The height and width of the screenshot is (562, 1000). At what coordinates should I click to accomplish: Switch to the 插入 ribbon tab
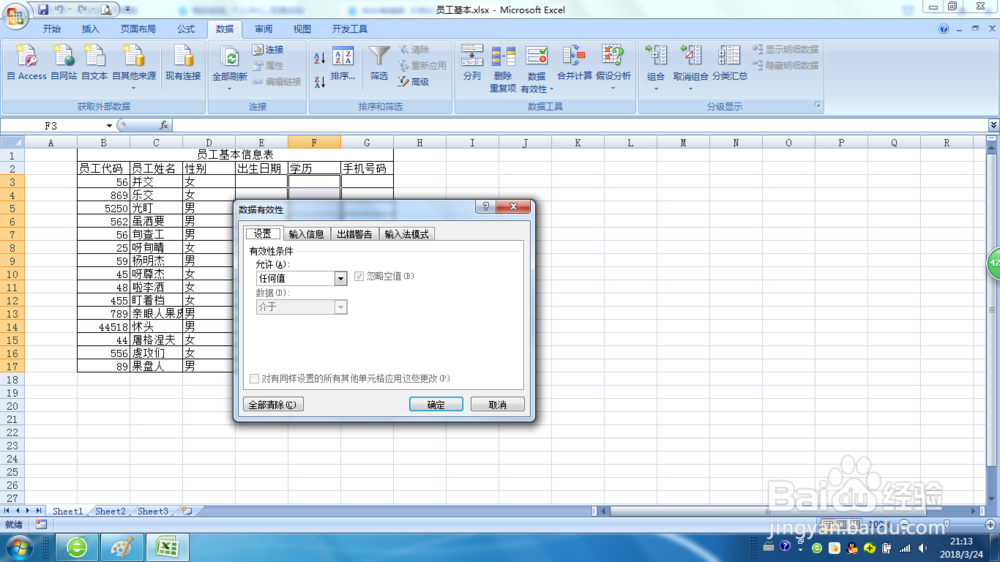point(91,29)
